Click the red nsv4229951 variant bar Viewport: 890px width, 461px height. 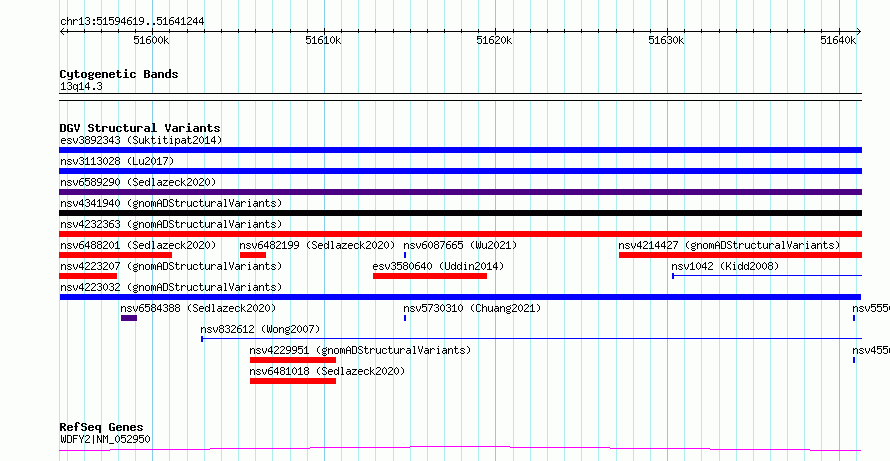click(x=293, y=360)
